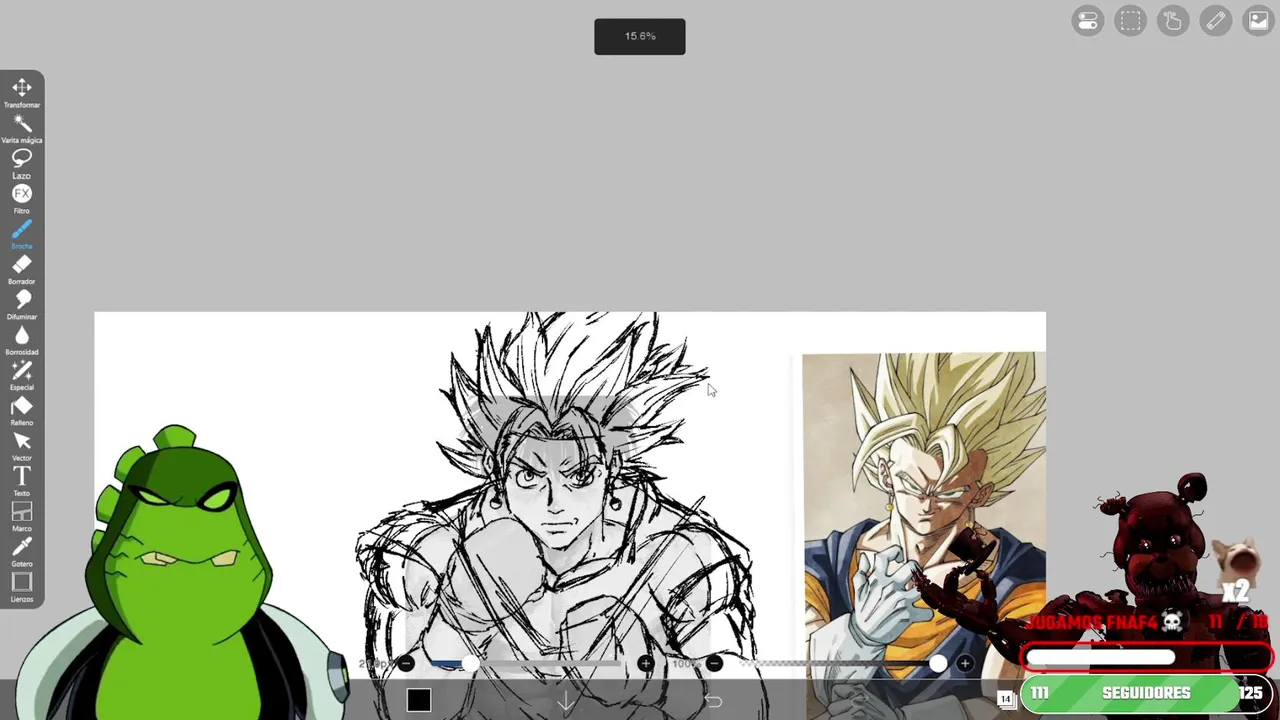Viewport: 1280px width, 720px height.
Task: Open the reference image material icon
Action: tap(1258, 21)
